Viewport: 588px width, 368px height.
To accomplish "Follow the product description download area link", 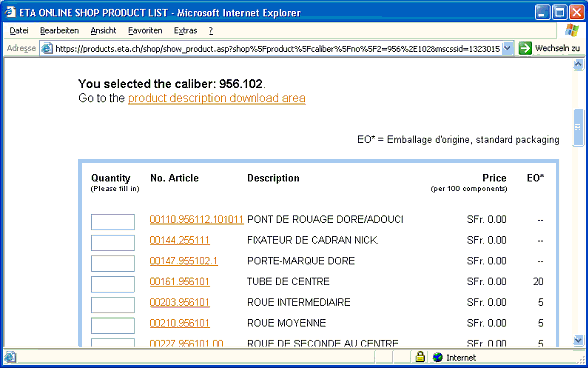I will pos(217,98).
